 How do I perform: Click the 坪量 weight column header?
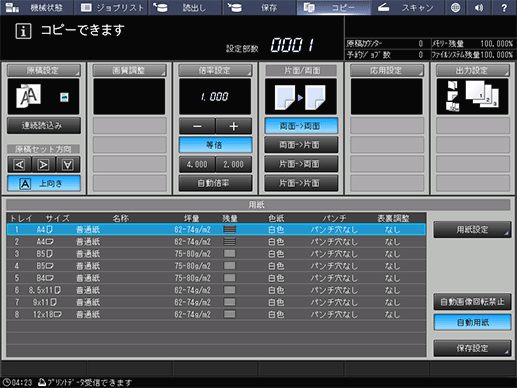pos(192,218)
